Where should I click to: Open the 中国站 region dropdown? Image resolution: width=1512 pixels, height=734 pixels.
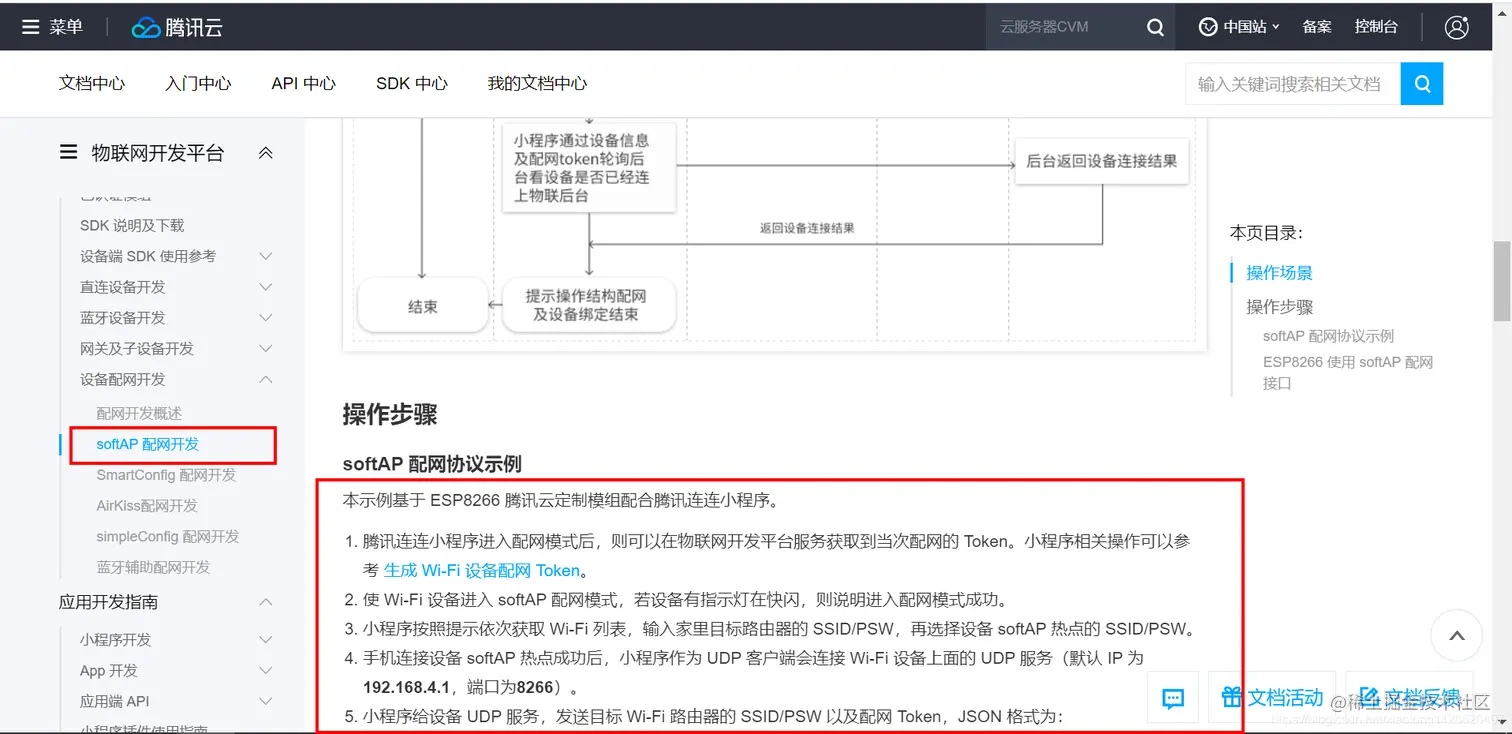[x=1239, y=27]
